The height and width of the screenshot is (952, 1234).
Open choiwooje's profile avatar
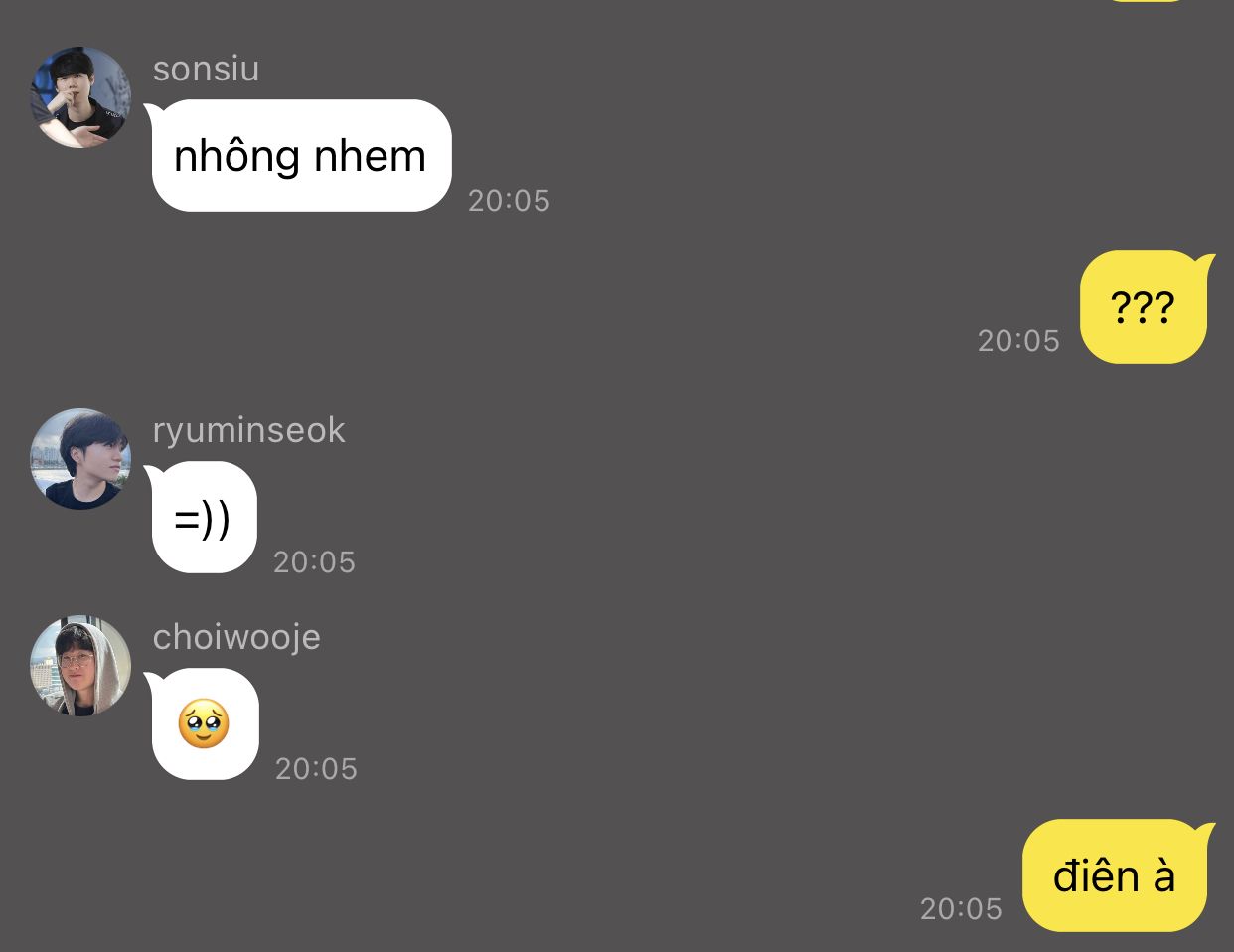pos(80,666)
